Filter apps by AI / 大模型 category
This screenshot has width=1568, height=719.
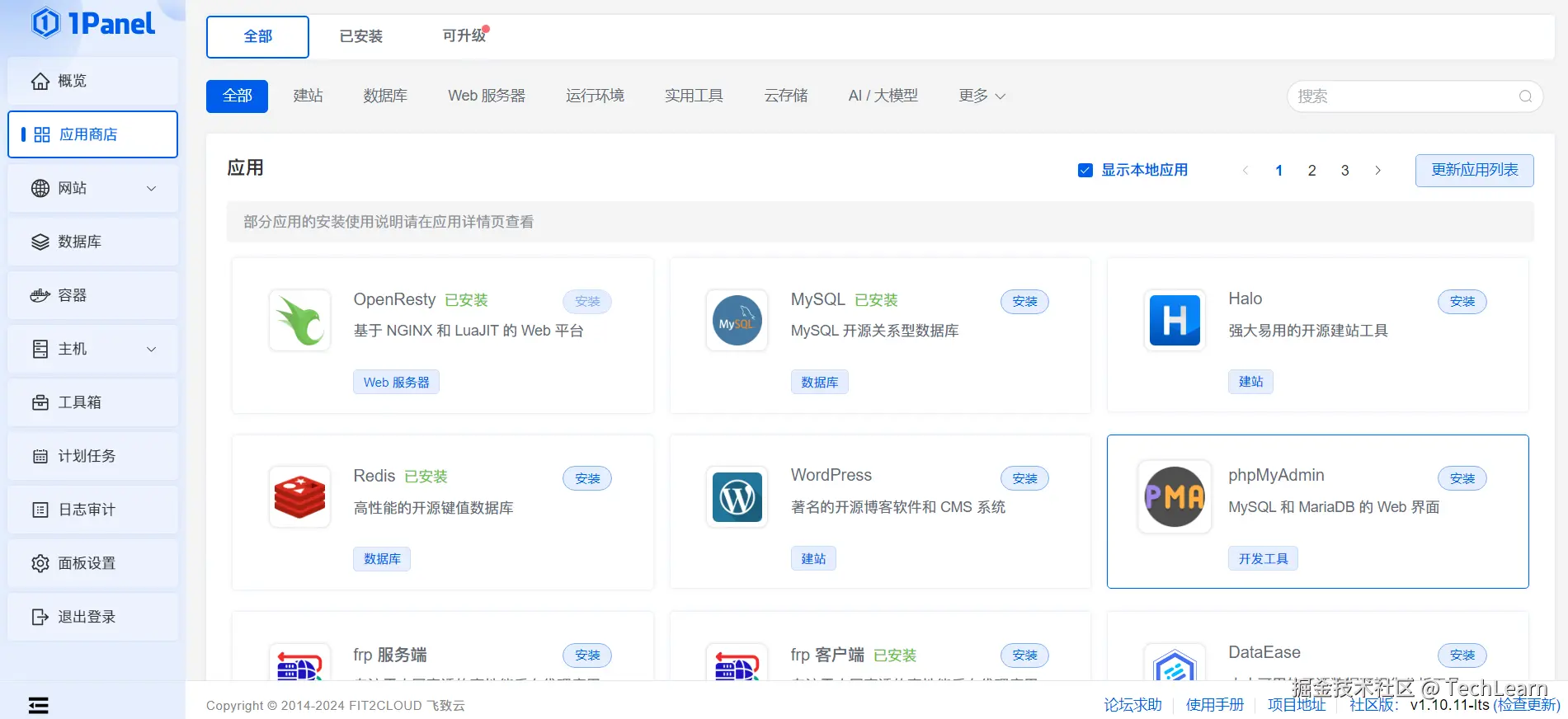coord(883,96)
